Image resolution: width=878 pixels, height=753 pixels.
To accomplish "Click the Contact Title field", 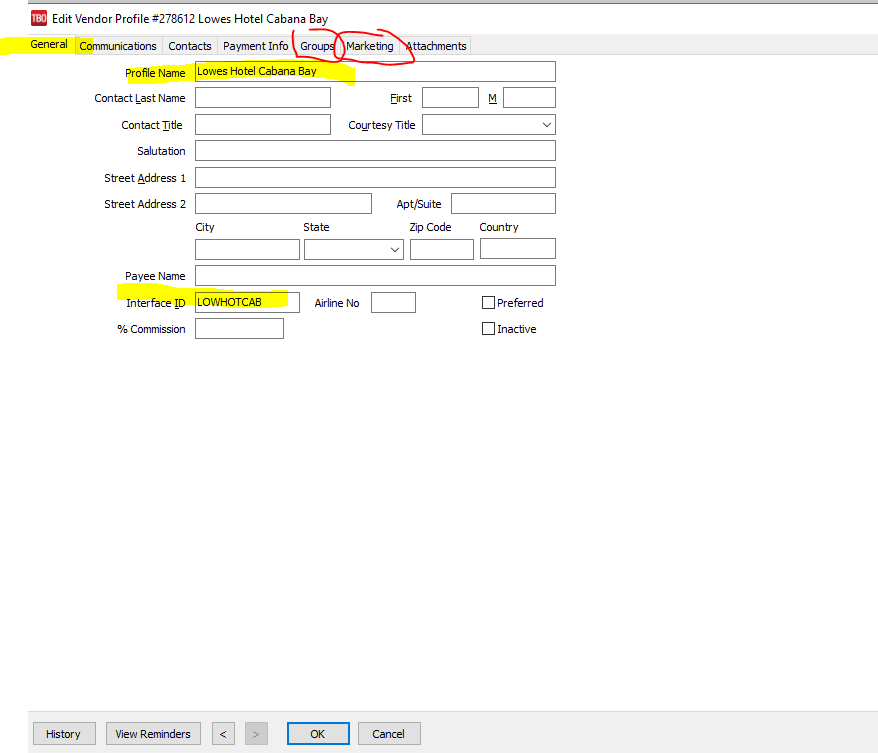I will click(263, 124).
